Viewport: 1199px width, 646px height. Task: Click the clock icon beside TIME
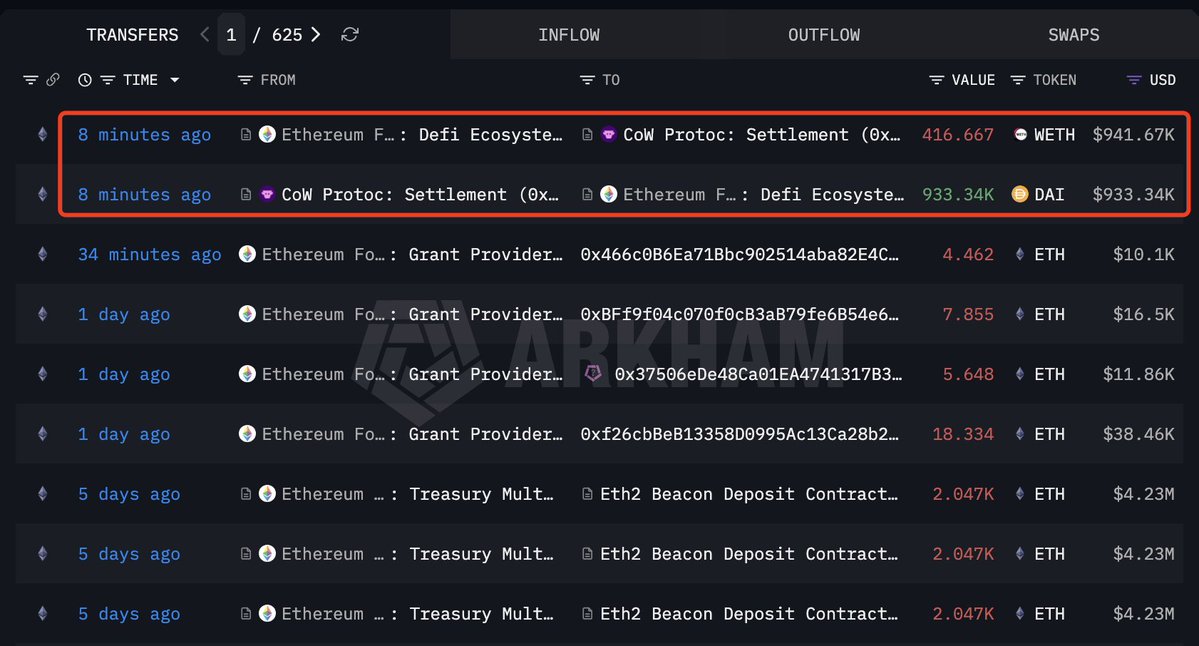click(x=85, y=80)
